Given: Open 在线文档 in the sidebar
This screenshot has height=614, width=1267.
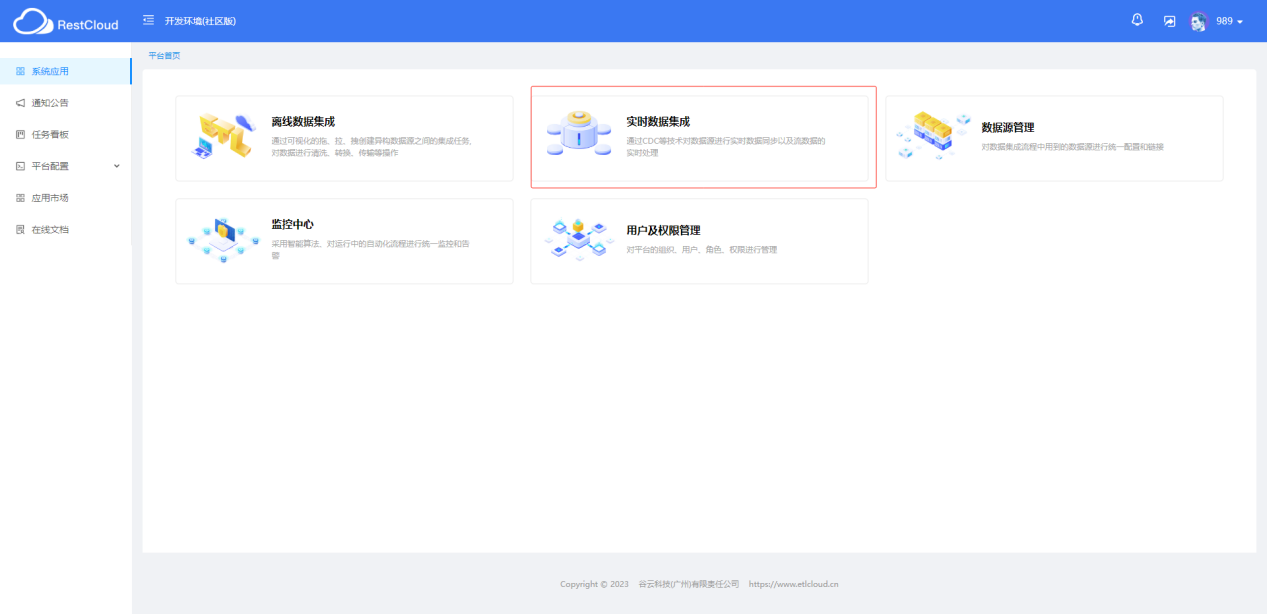Looking at the screenshot, I should click(x=65, y=229).
